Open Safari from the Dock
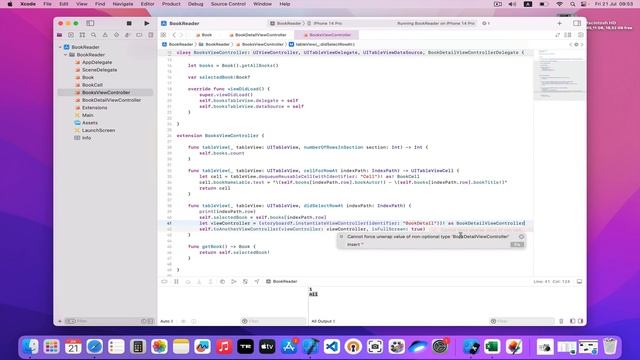Image resolution: width=640 pixels, height=360 pixels. pos(95,347)
